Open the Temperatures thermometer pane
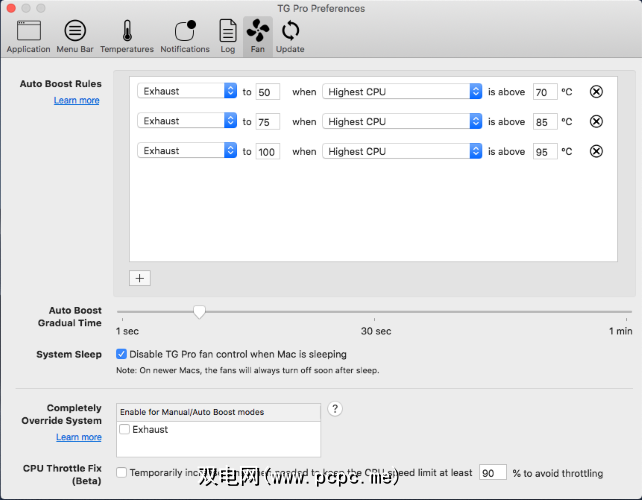The height and width of the screenshot is (500, 642). tap(127, 36)
